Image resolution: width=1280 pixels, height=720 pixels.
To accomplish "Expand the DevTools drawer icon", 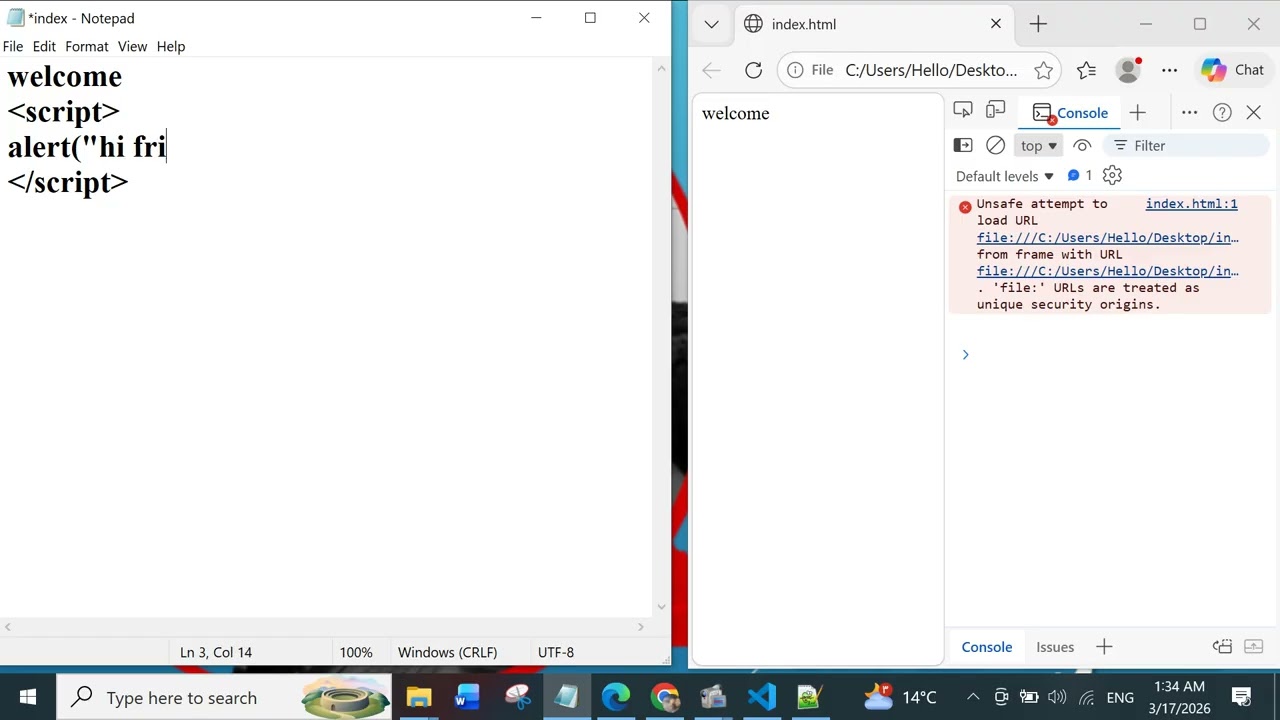I will (x=1254, y=647).
